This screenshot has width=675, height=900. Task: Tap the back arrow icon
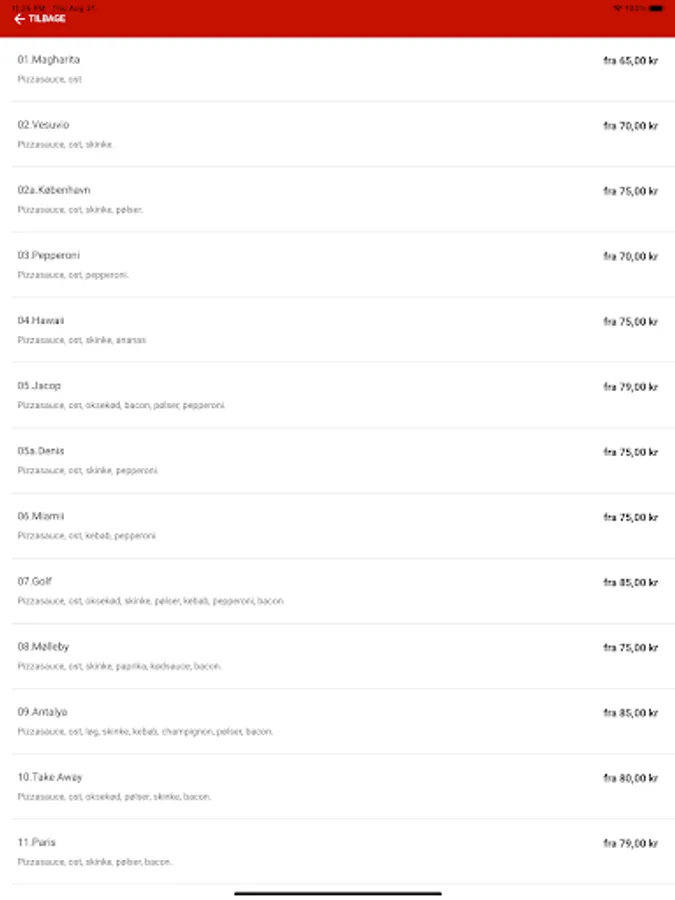point(19,19)
